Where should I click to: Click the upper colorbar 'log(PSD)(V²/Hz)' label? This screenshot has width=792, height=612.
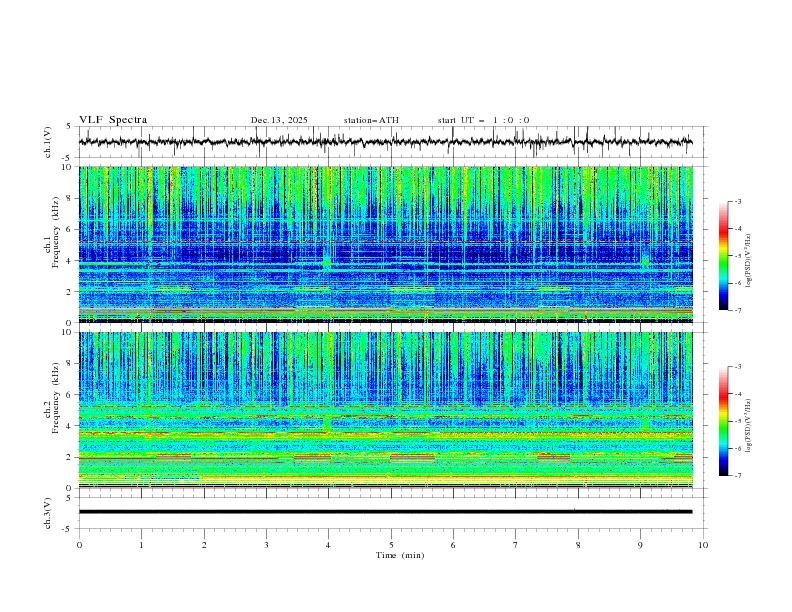pyautogui.click(x=748, y=260)
